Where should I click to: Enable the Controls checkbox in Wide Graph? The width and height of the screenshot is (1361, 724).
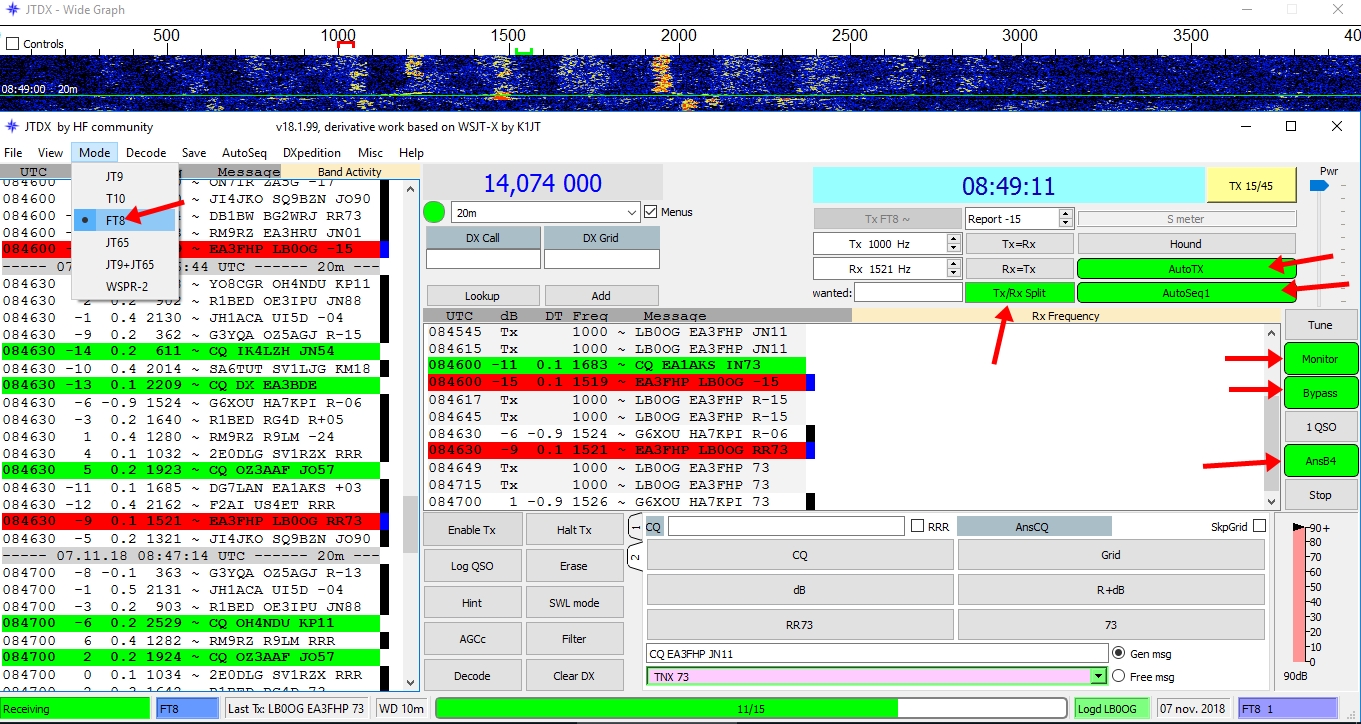coord(13,44)
